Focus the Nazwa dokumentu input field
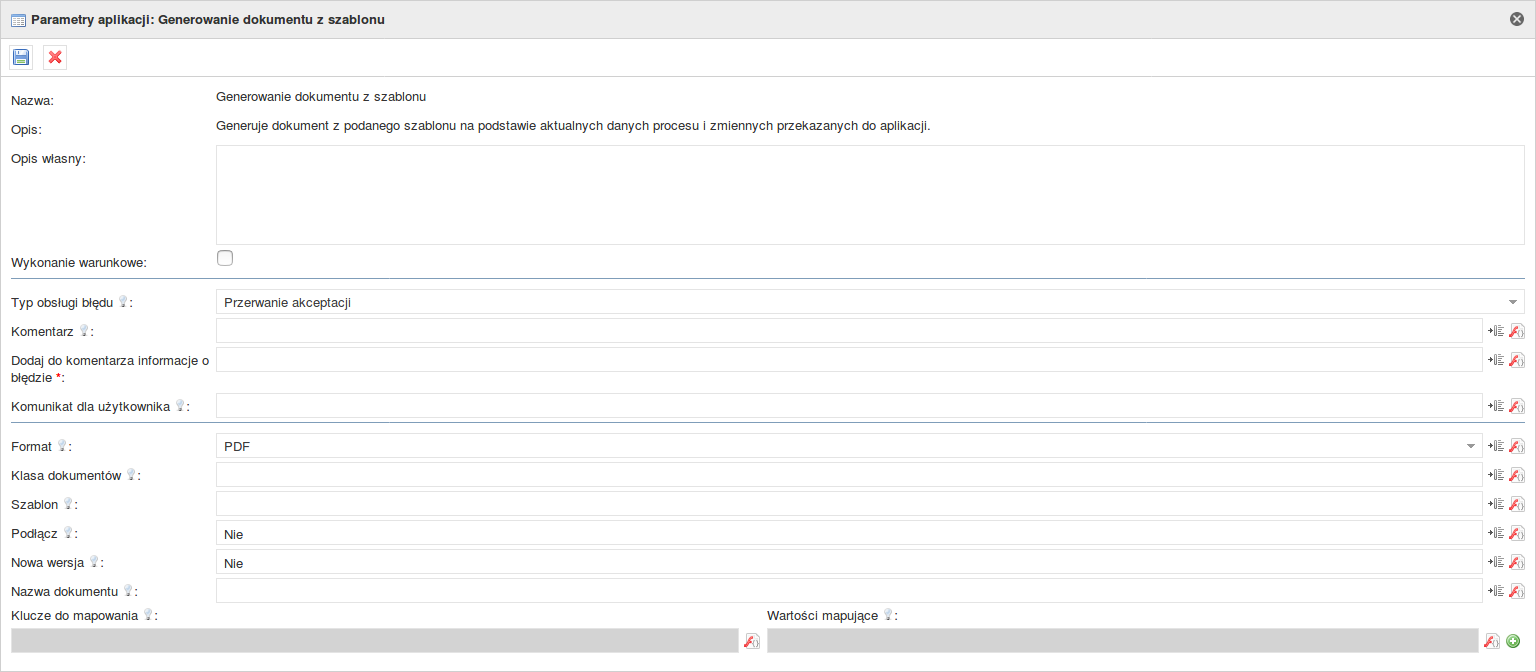This screenshot has width=1536, height=672. (x=849, y=591)
